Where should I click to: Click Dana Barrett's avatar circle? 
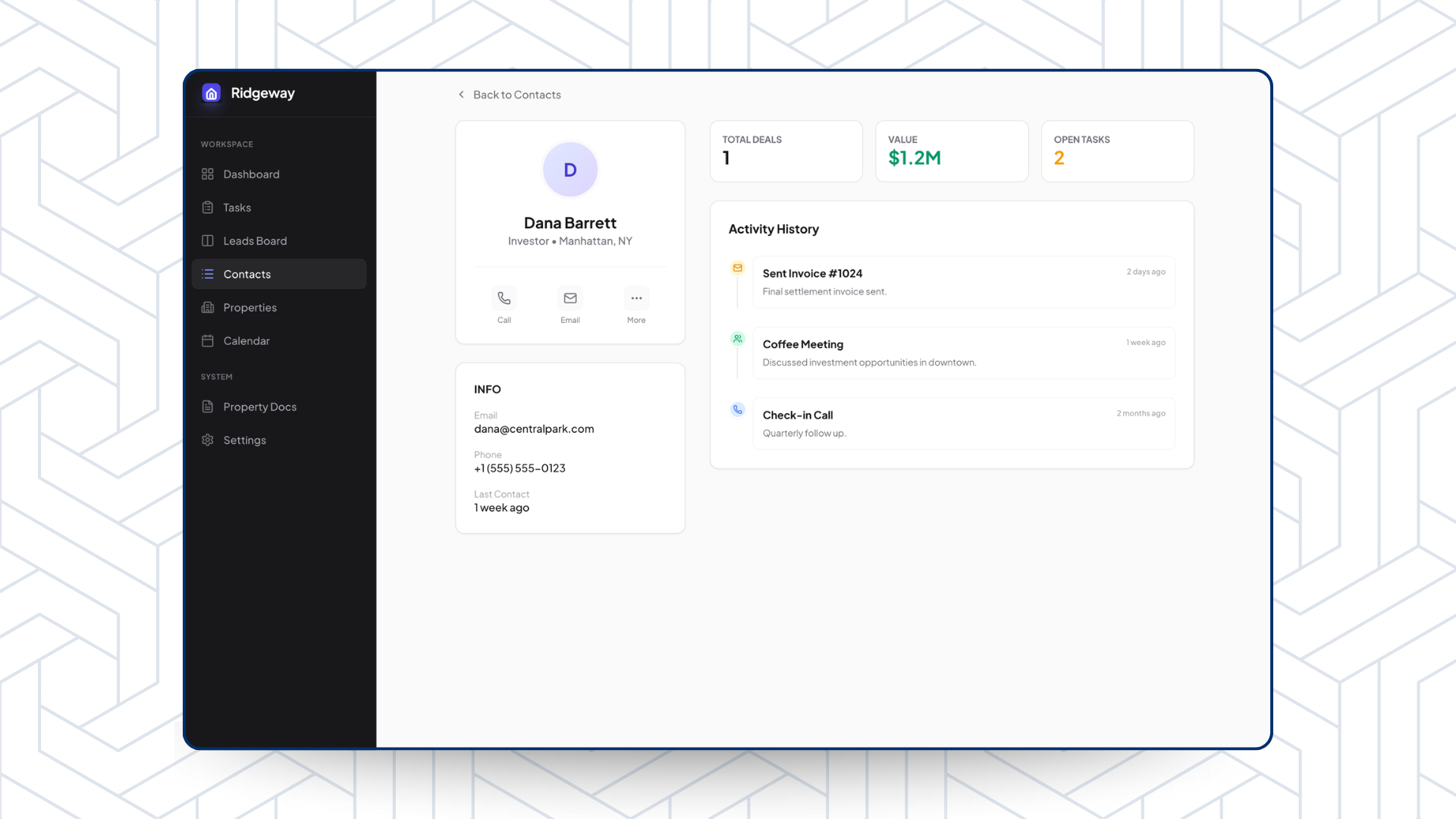pyautogui.click(x=570, y=170)
